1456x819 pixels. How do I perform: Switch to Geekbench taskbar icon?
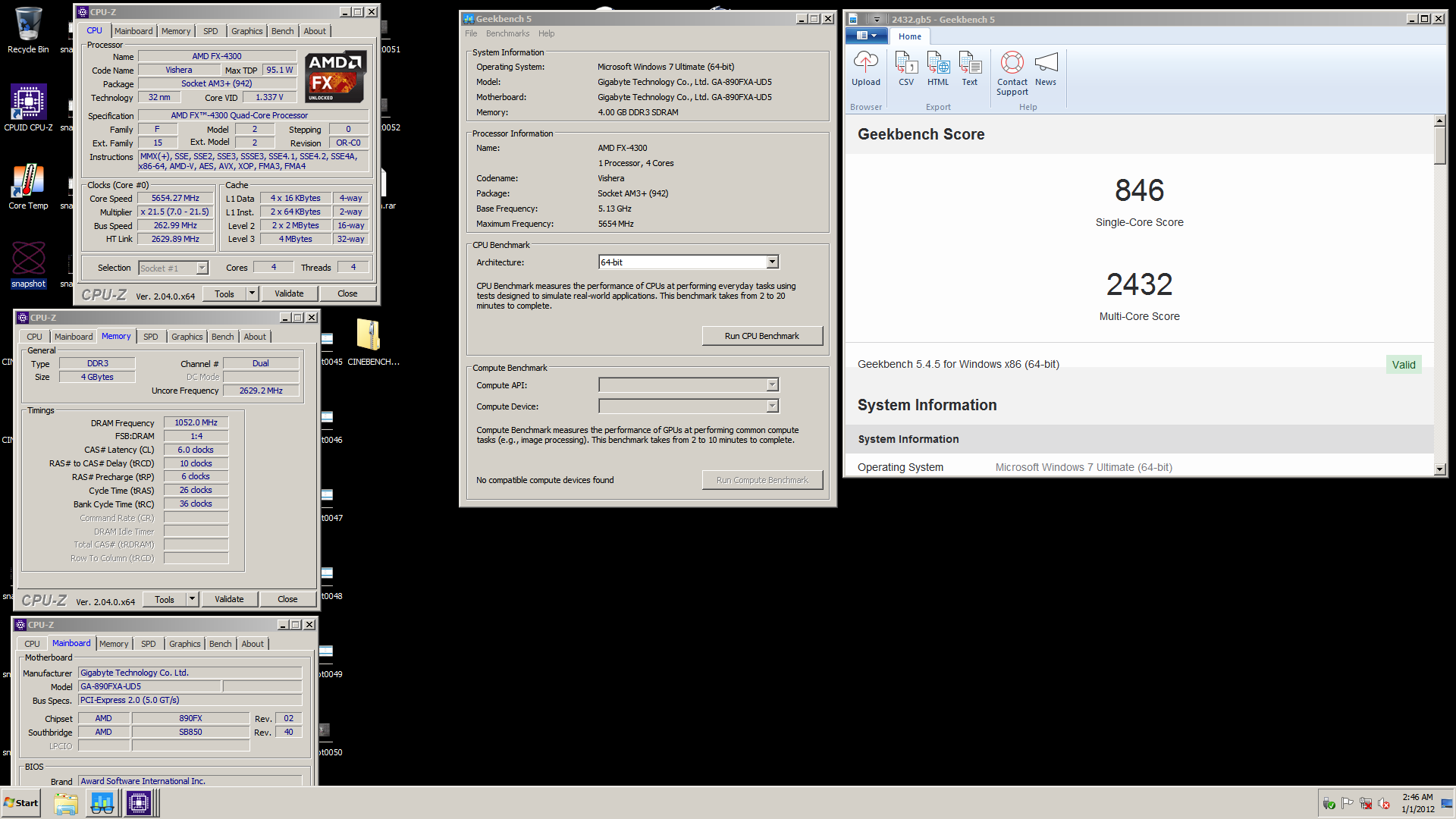point(102,803)
